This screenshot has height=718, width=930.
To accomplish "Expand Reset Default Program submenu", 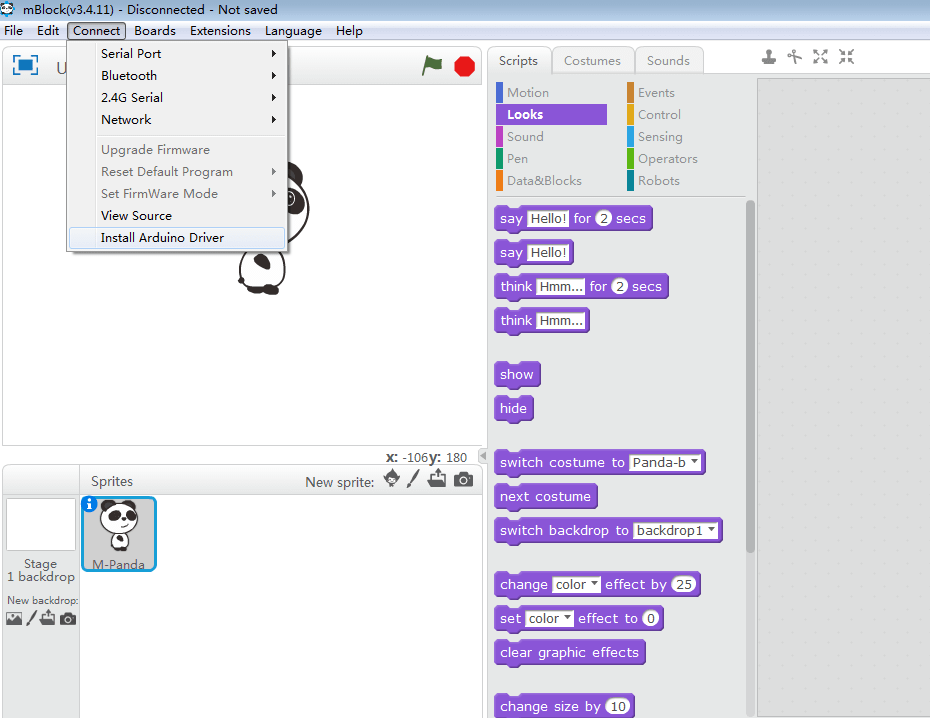I will click(177, 171).
